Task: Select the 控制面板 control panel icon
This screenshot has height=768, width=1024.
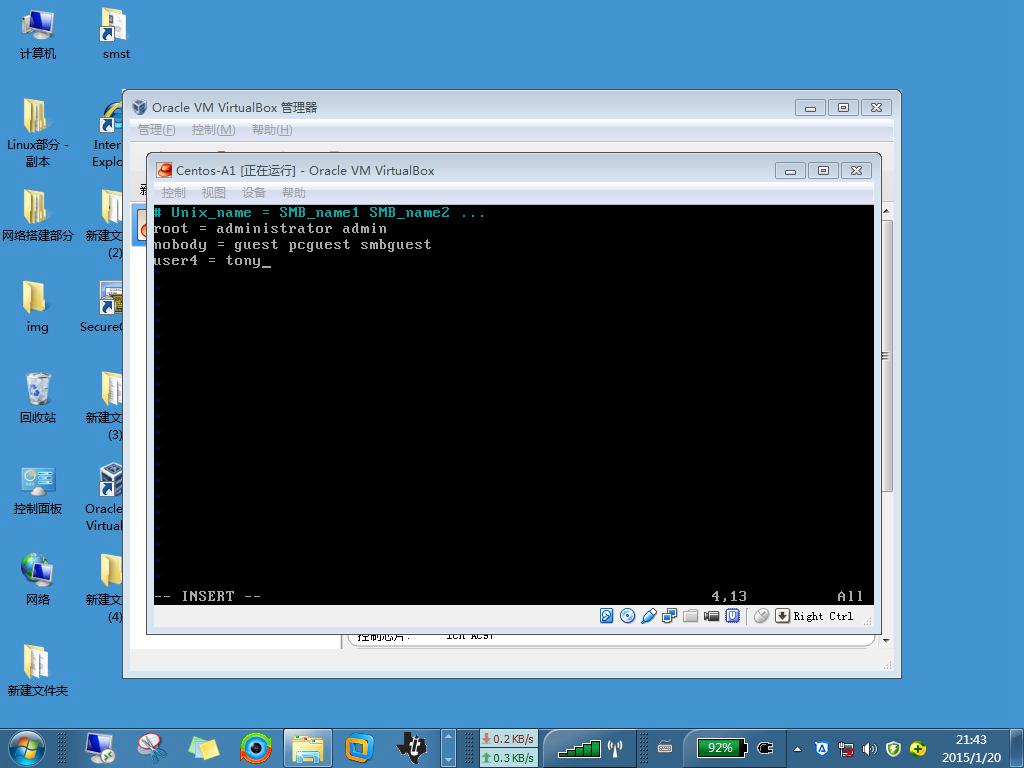Action: (x=37, y=490)
